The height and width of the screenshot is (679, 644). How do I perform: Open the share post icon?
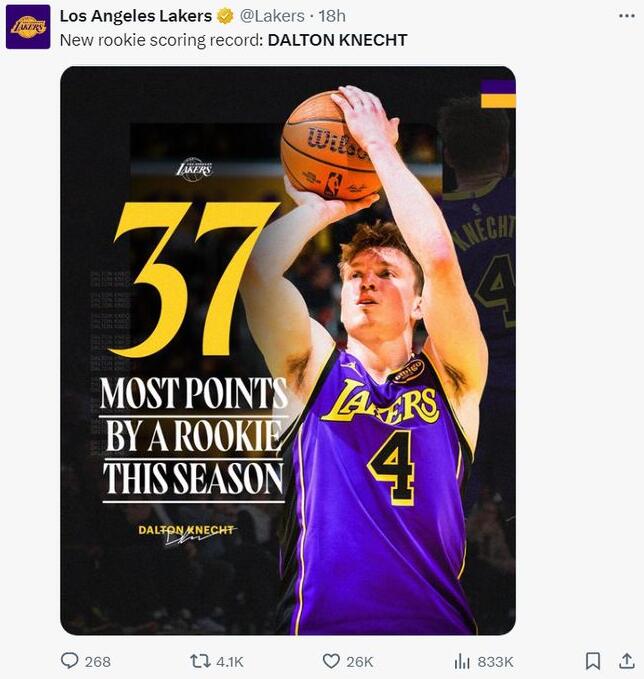[x=626, y=660]
